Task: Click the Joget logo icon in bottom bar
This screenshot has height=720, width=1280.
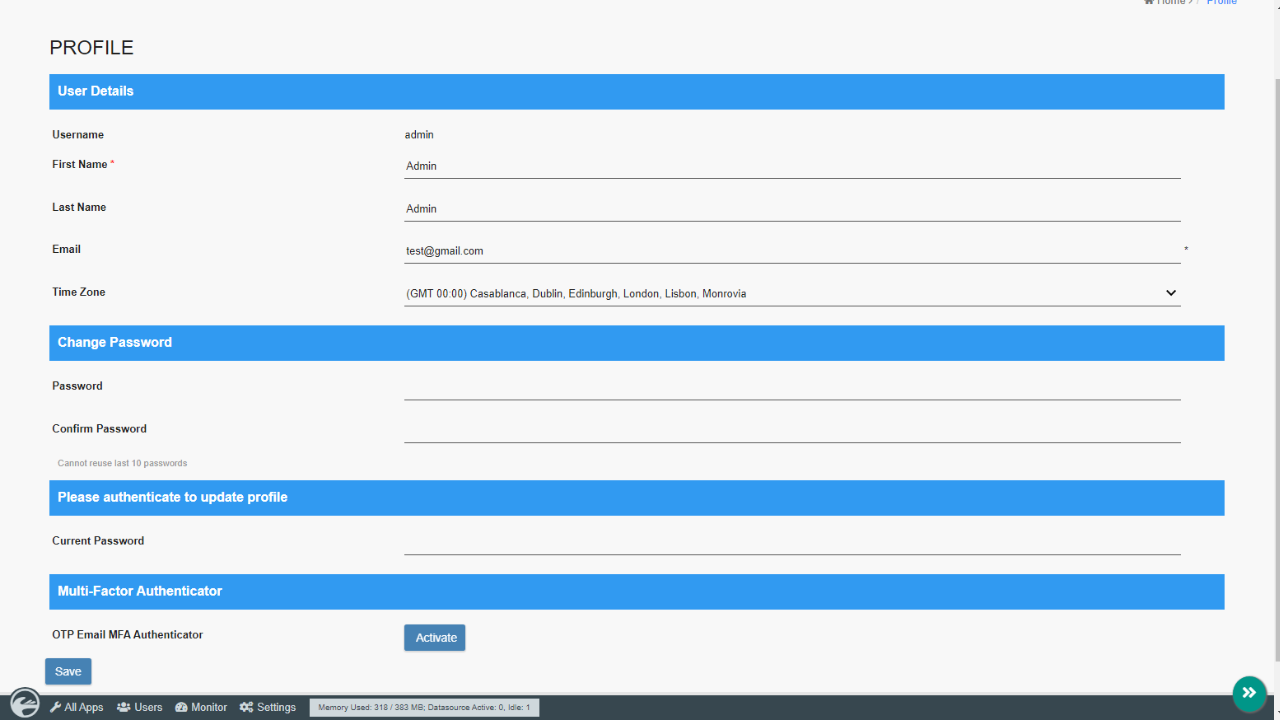Action: 25,703
